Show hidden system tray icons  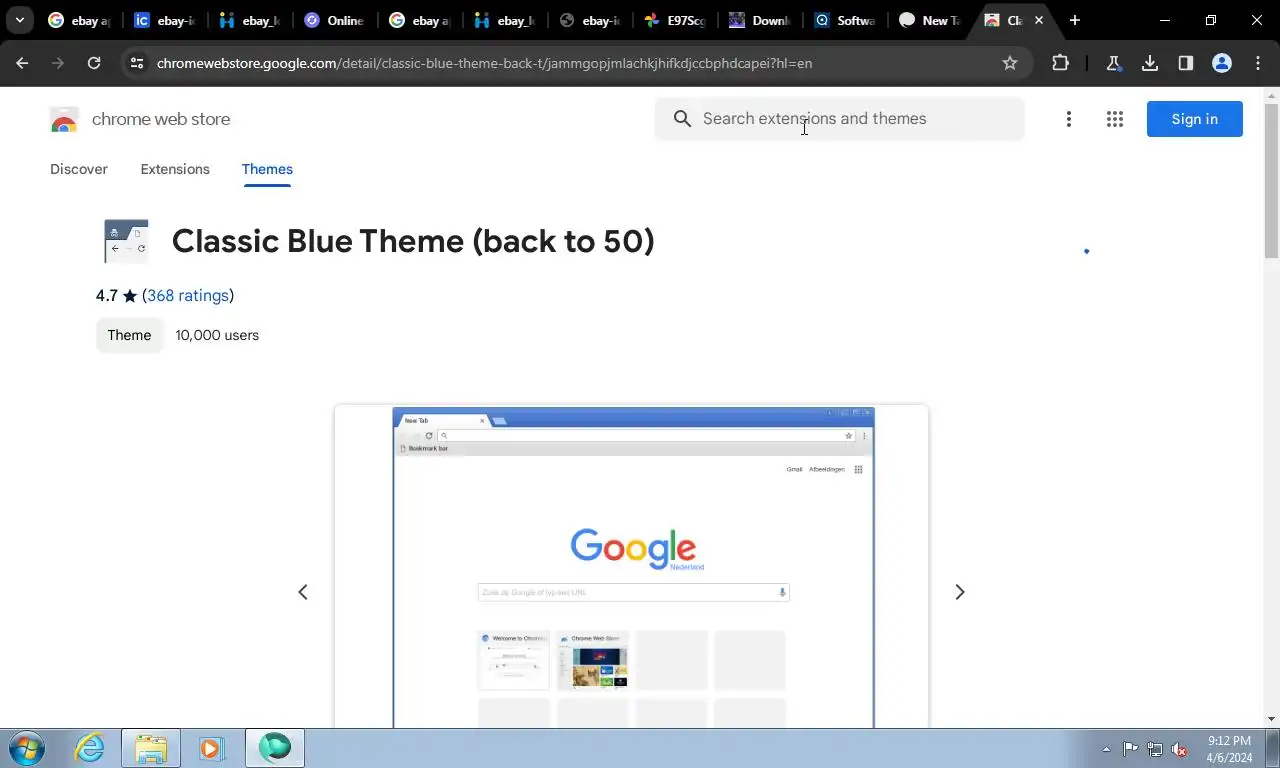[x=1106, y=749]
